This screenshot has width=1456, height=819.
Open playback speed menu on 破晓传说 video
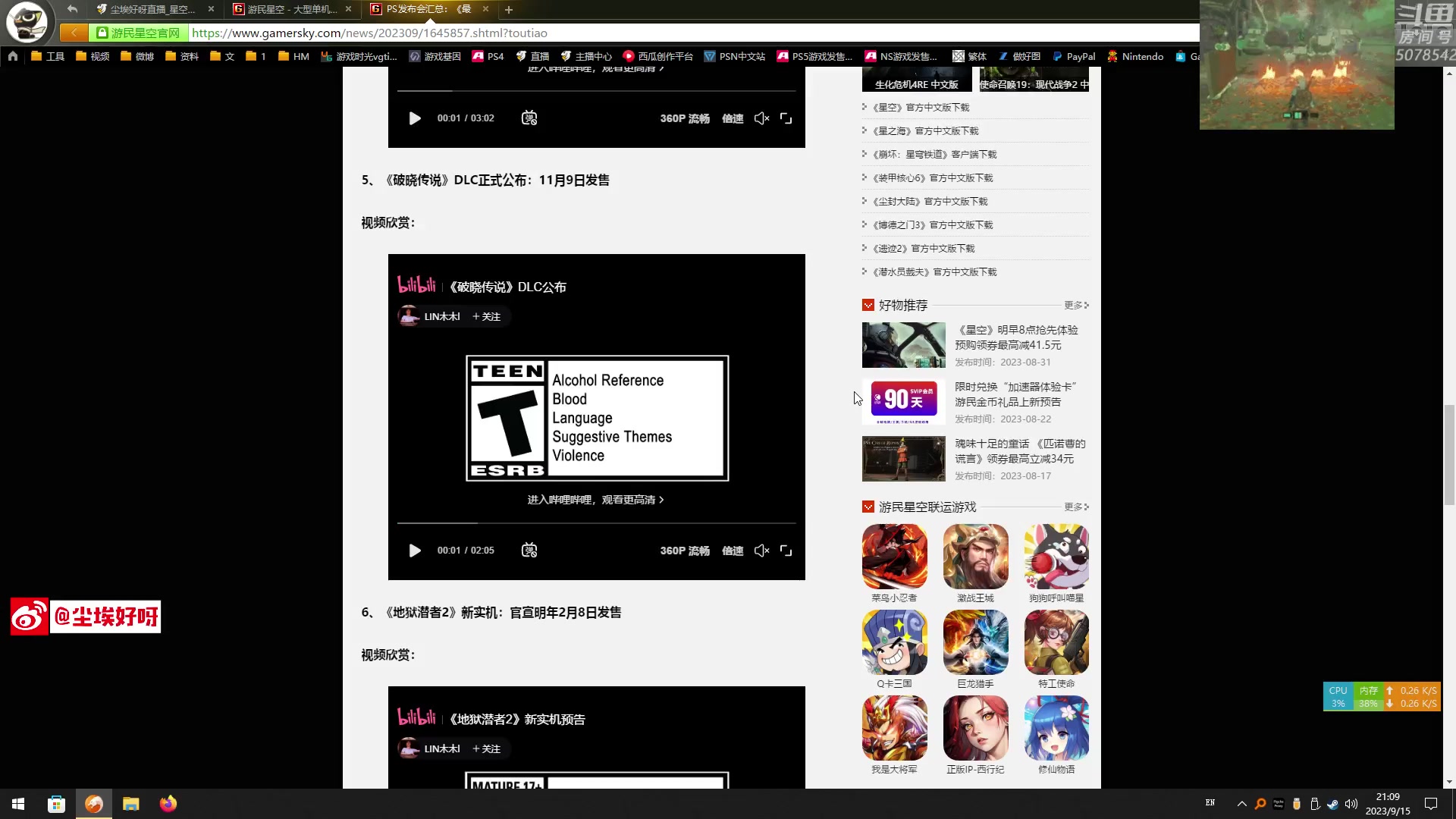click(733, 551)
